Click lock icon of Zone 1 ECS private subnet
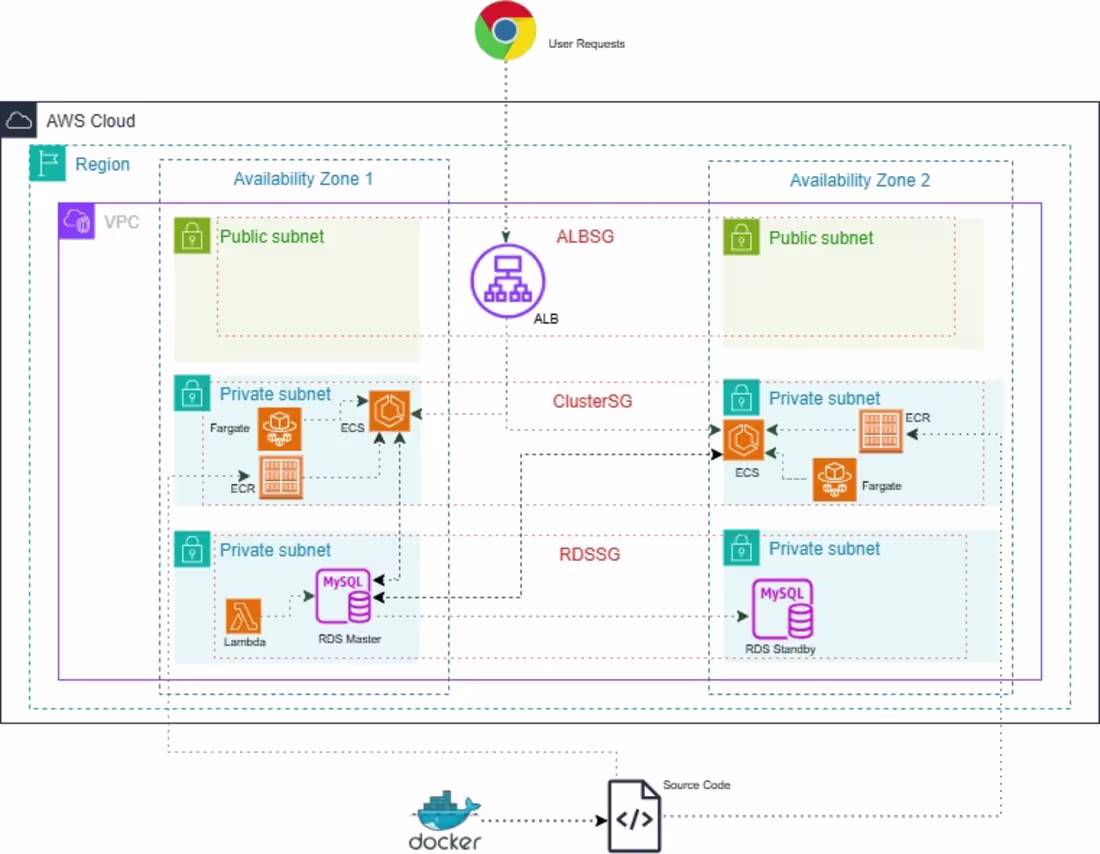 tap(192, 393)
